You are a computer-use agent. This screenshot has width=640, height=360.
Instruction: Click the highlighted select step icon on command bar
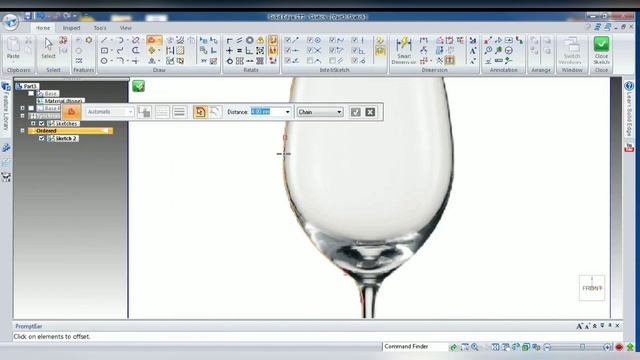click(200, 112)
